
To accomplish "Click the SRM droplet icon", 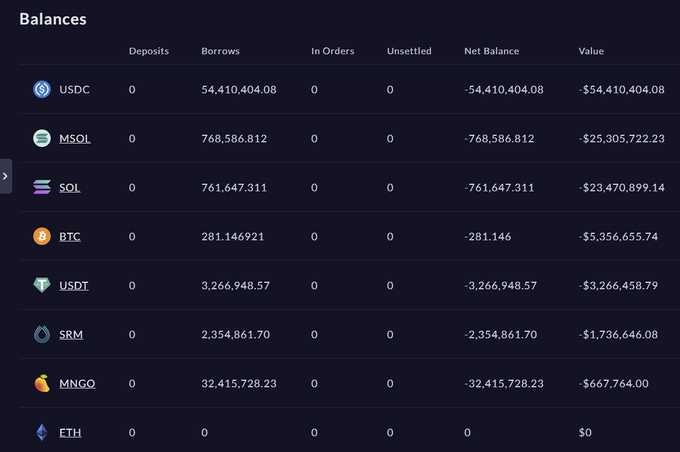I will tap(42, 334).
